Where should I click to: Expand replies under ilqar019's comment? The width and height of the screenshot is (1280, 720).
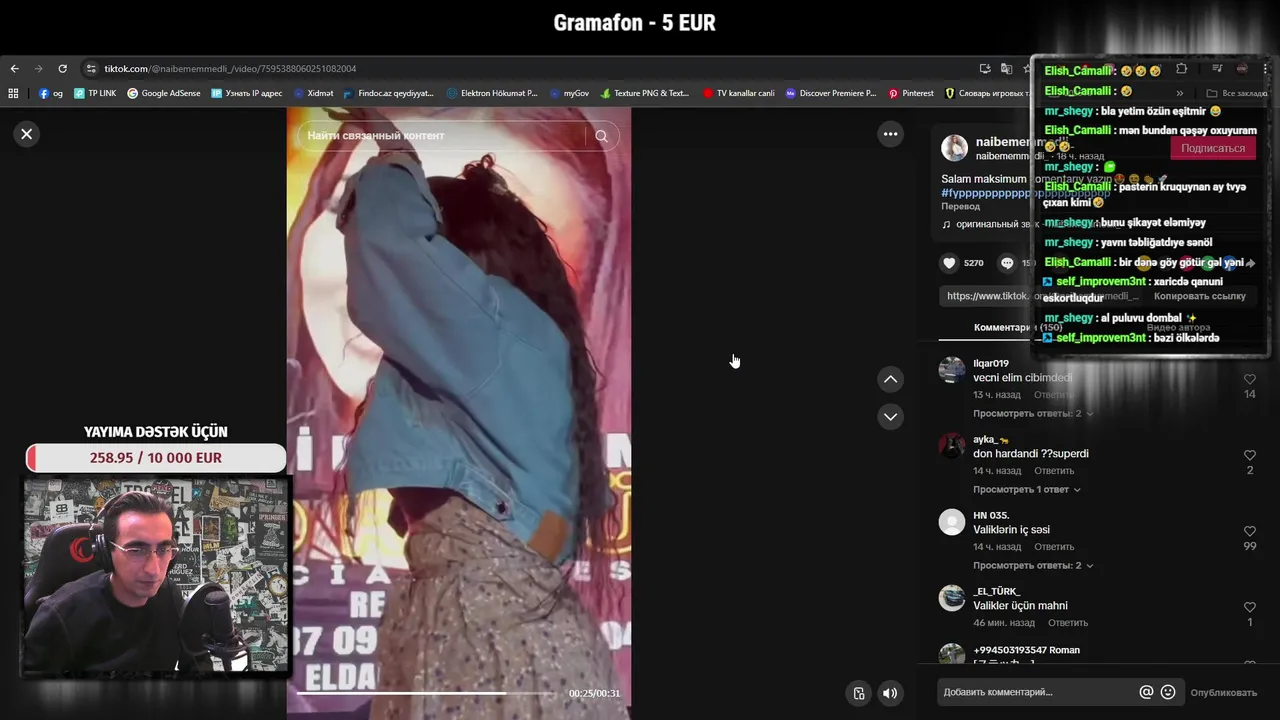tap(1033, 413)
